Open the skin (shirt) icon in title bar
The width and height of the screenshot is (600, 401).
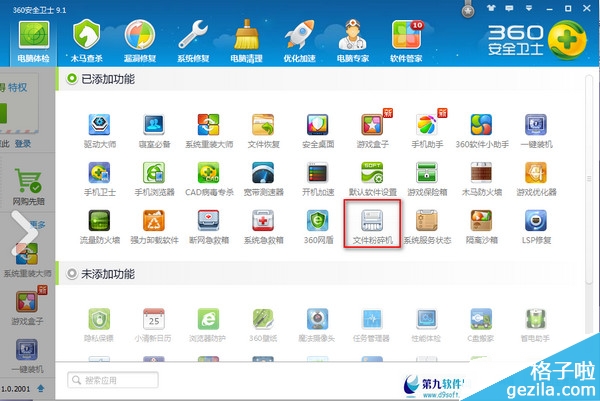pyautogui.click(x=491, y=8)
